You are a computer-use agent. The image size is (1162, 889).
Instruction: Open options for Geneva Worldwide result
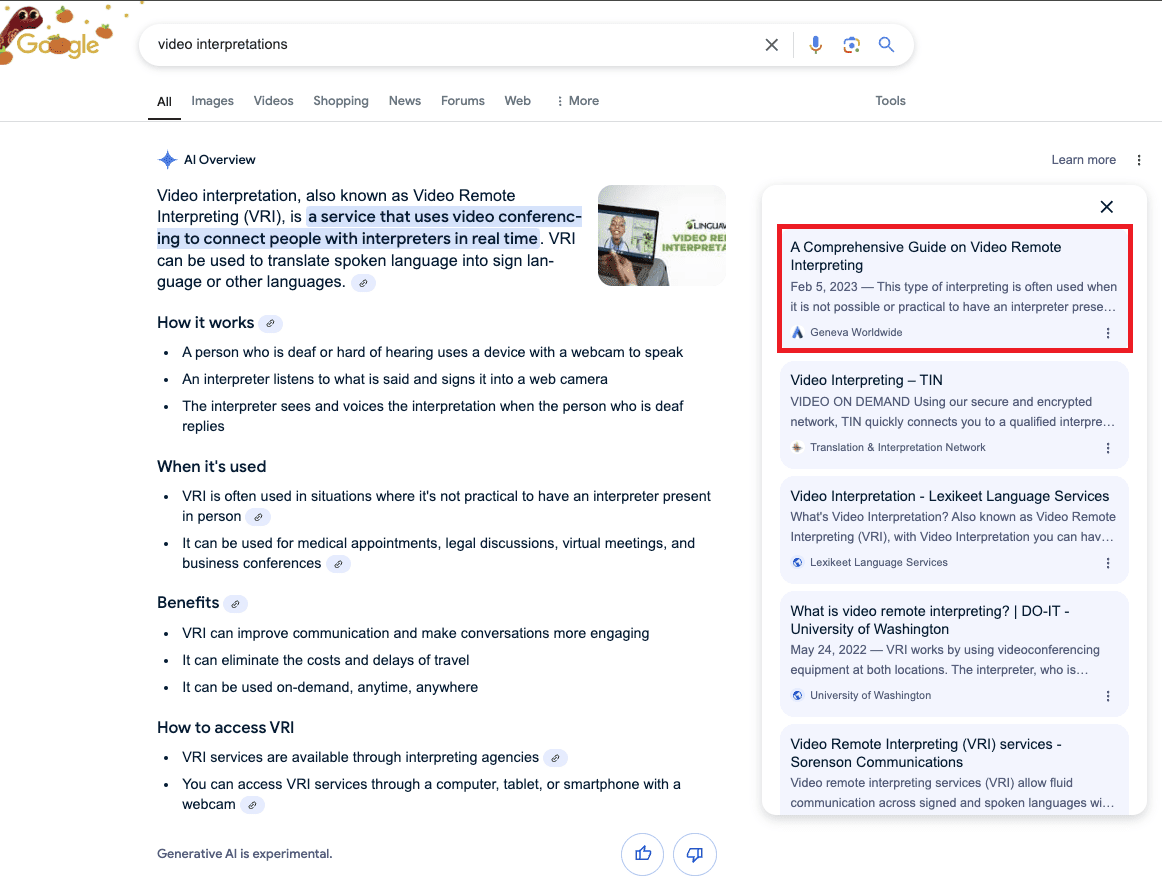pyautogui.click(x=1107, y=333)
